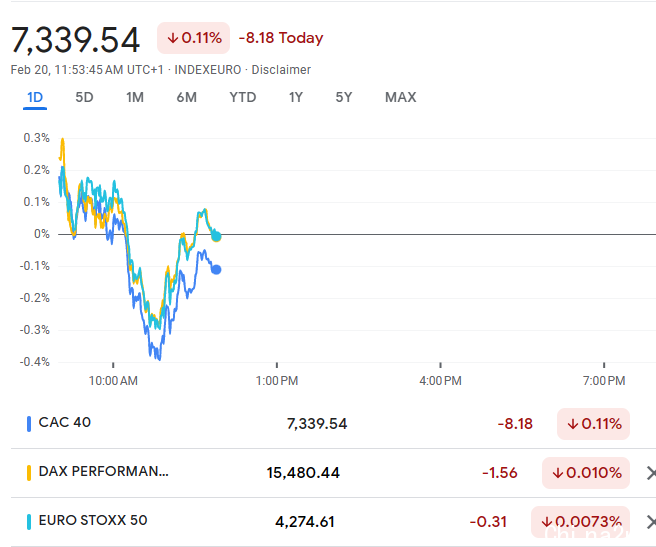This screenshot has width=656, height=547.
Task: Remove EURO STOXX 50 comparison with its X
Action: 651,522
